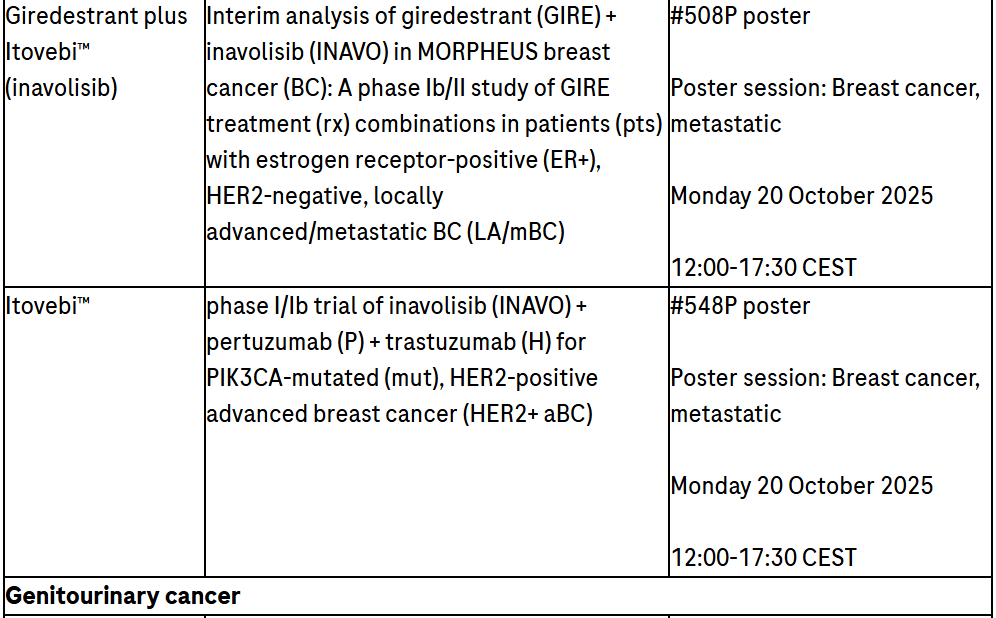Click the PIK3CA-mutated text

tap(290, 377)
